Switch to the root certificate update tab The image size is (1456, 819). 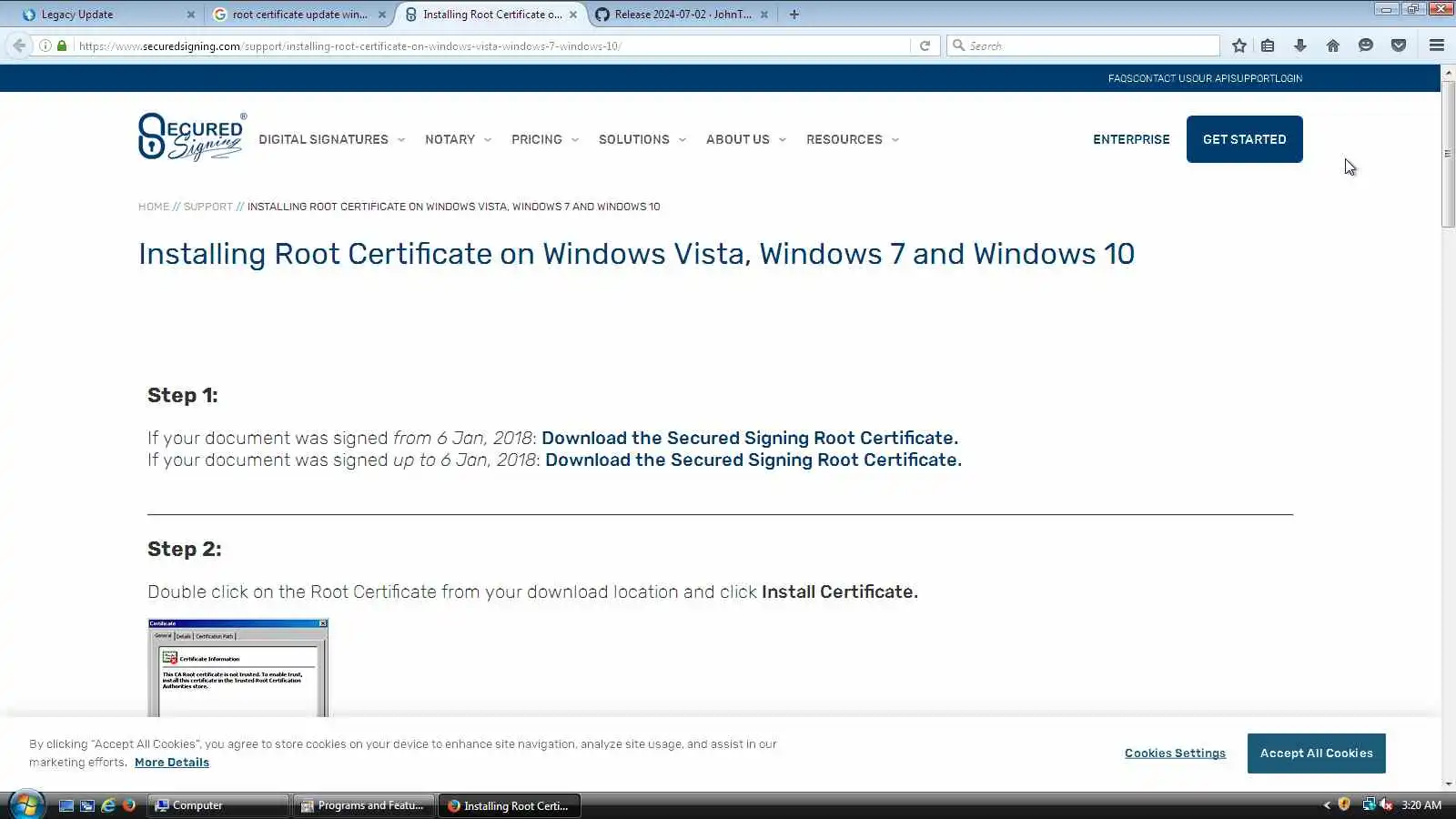[x=298, y=15]
